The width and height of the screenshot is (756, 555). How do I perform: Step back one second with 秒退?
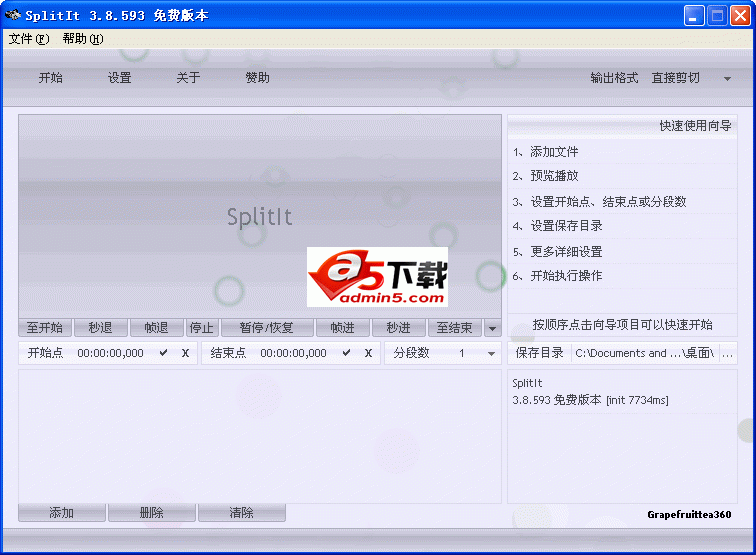pyautogui.click(x=101, y=328)
